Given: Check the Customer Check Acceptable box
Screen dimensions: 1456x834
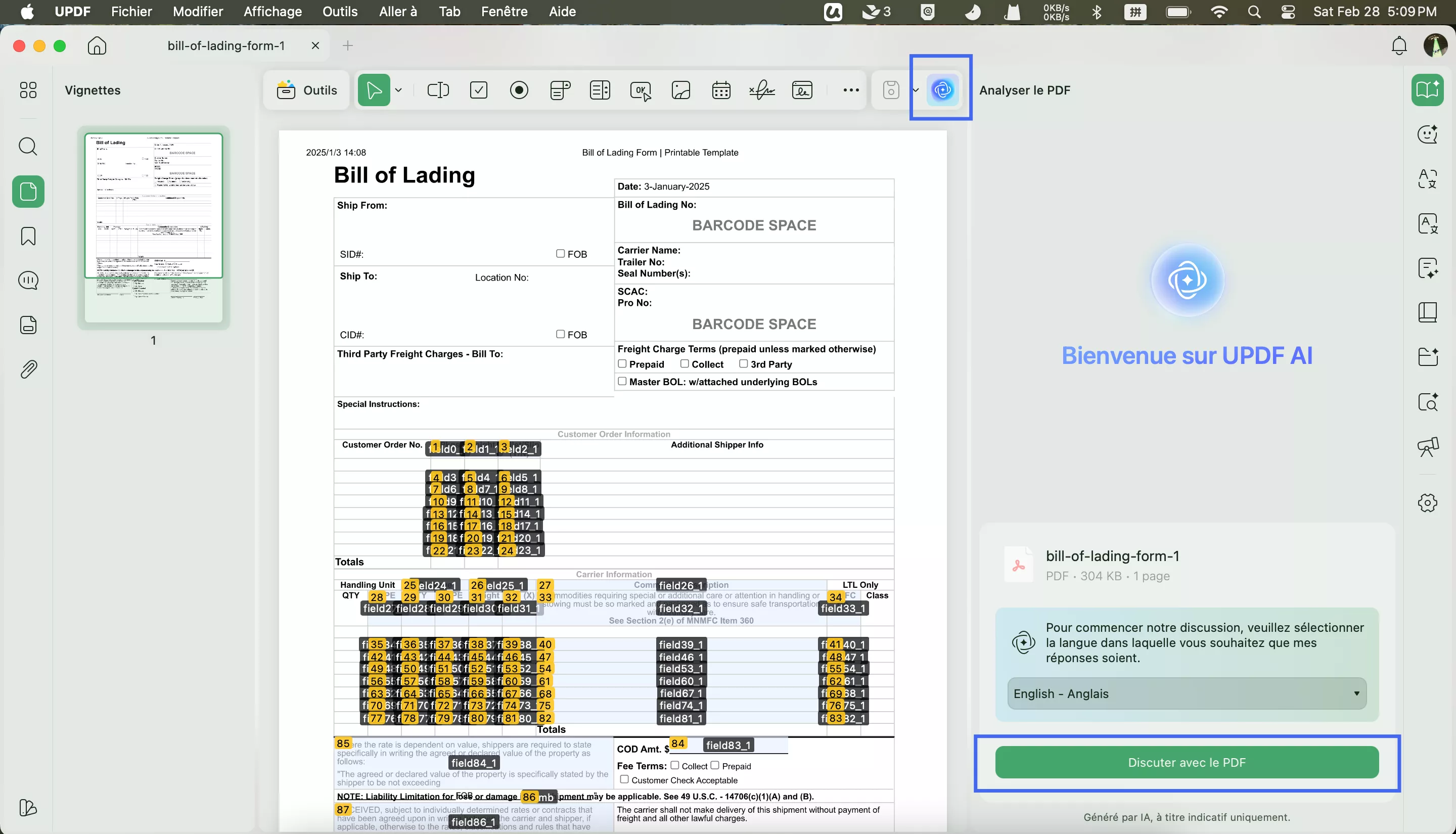Looking at the screenshot, I should 624,779.
